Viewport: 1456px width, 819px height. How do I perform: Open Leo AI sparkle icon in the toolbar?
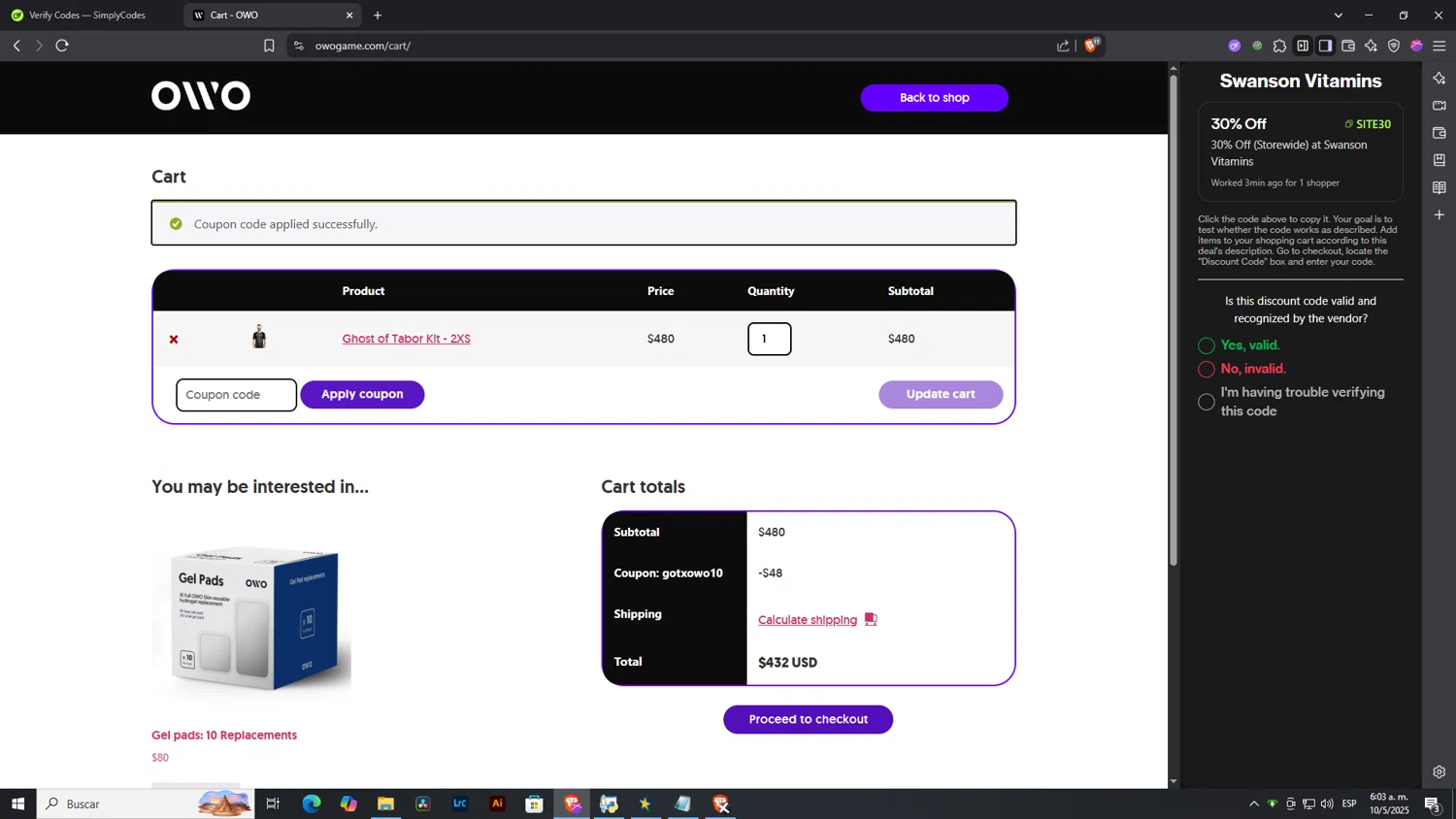click(x=1371, y=46)
